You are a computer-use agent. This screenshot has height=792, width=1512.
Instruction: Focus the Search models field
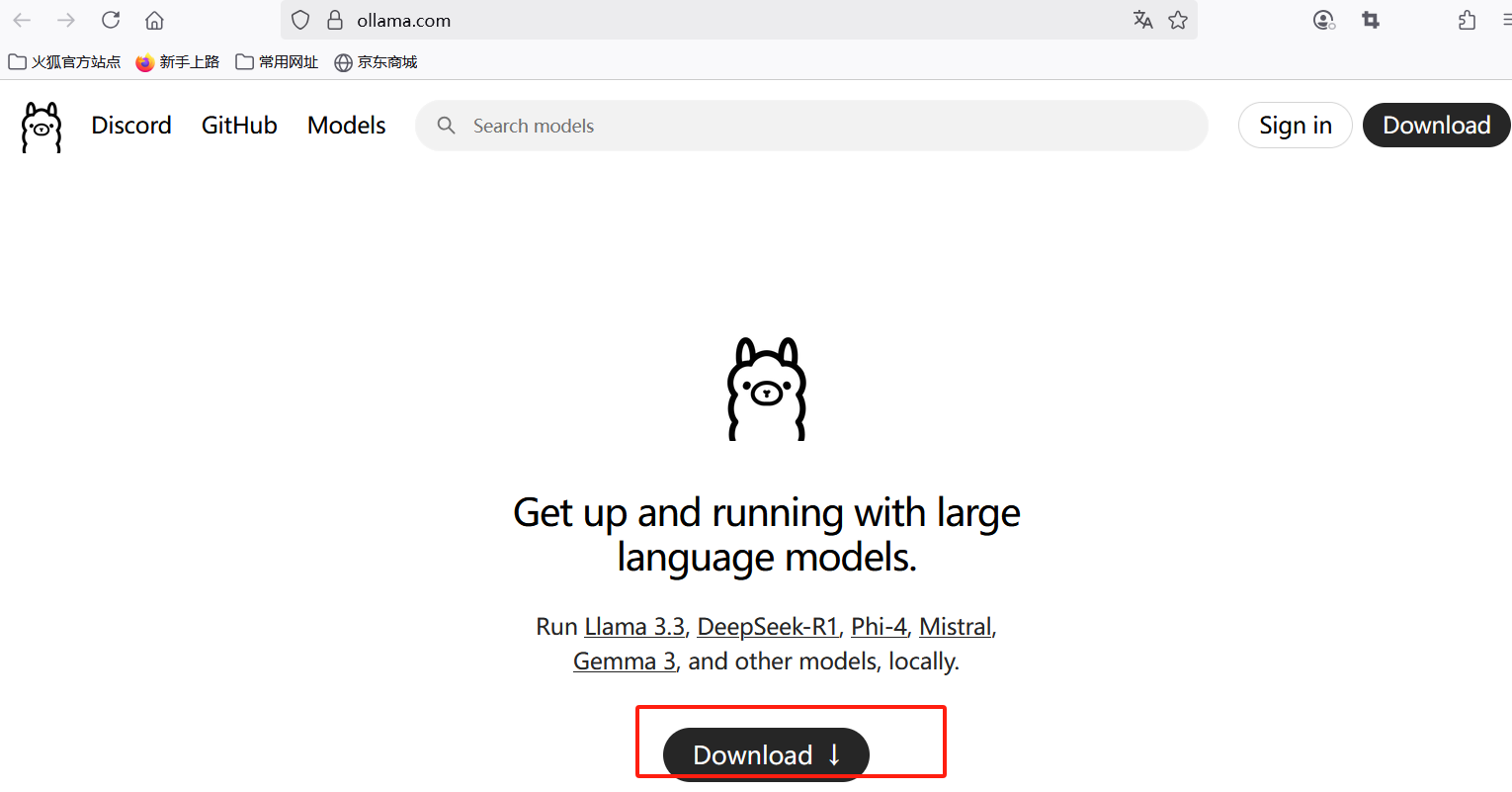[x=811, y=126]
